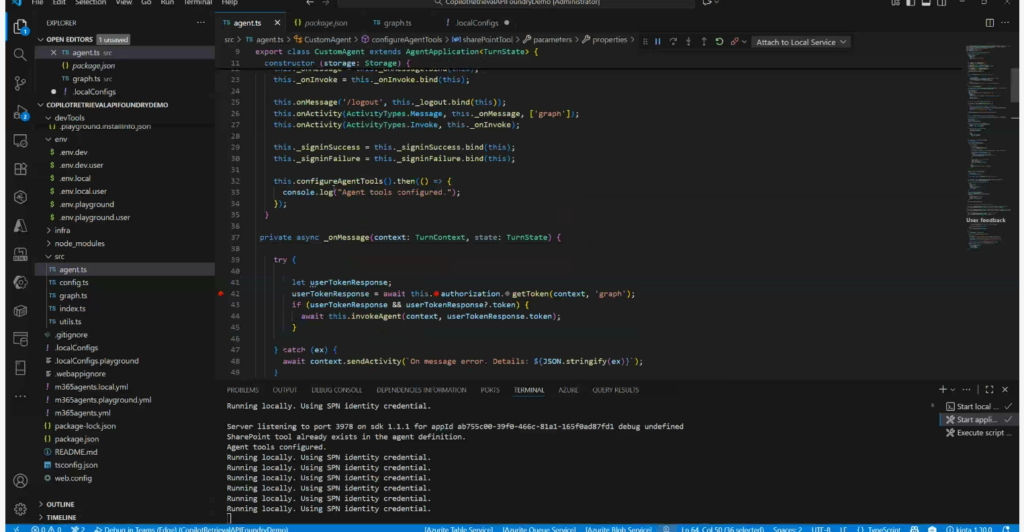Open the Debug Console panel tab
The height and width of the screenshot is (532, 1024).
pos(335,390)
